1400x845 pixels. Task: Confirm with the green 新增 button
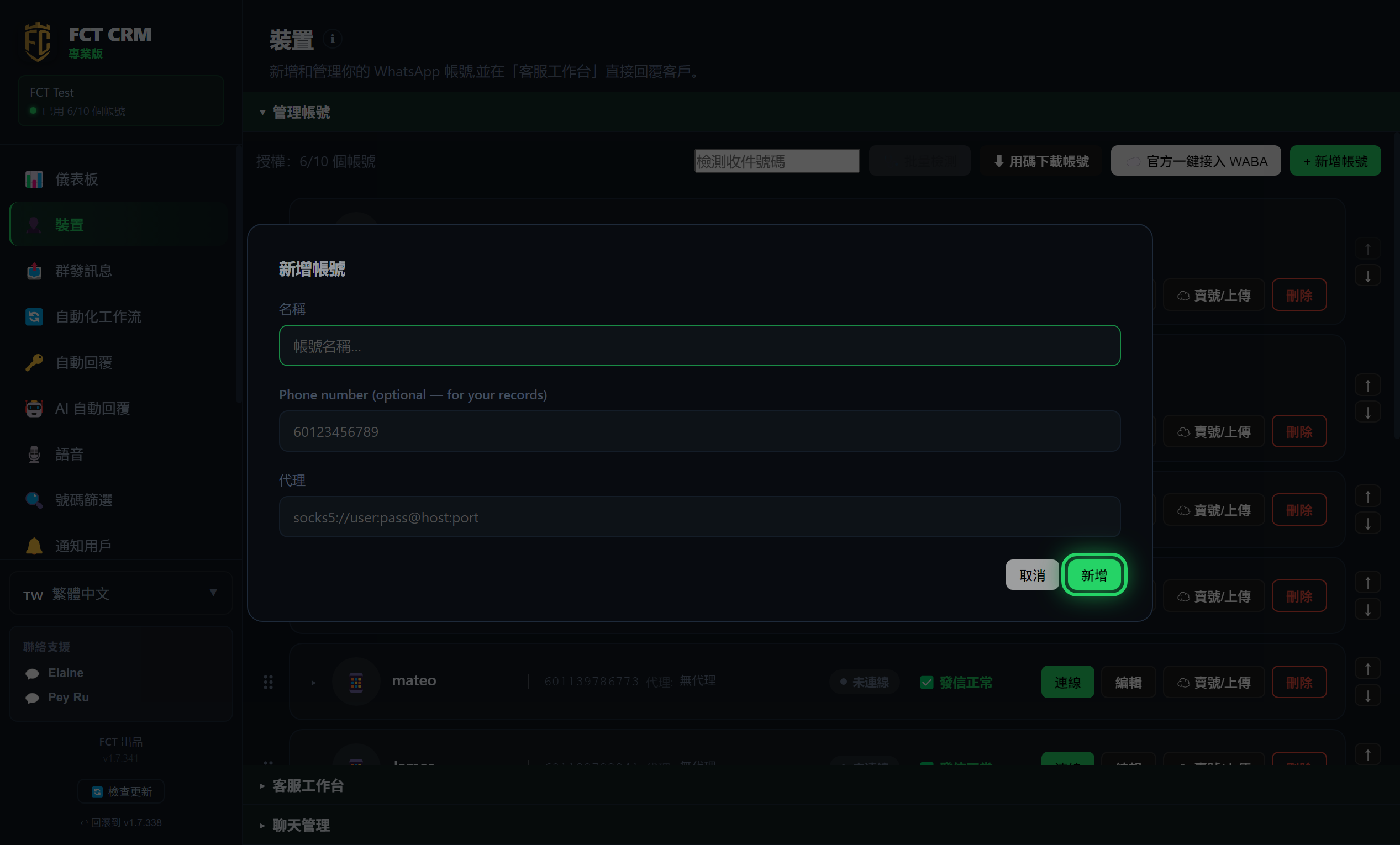1094,575
